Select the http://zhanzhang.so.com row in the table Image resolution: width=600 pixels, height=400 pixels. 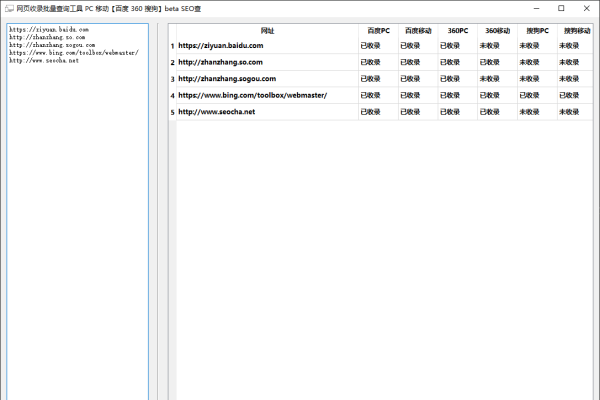click(x=222, y=62)
